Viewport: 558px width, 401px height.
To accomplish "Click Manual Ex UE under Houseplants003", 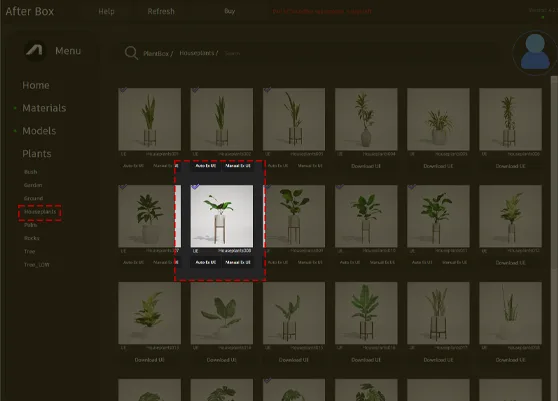I will (310, 166).
